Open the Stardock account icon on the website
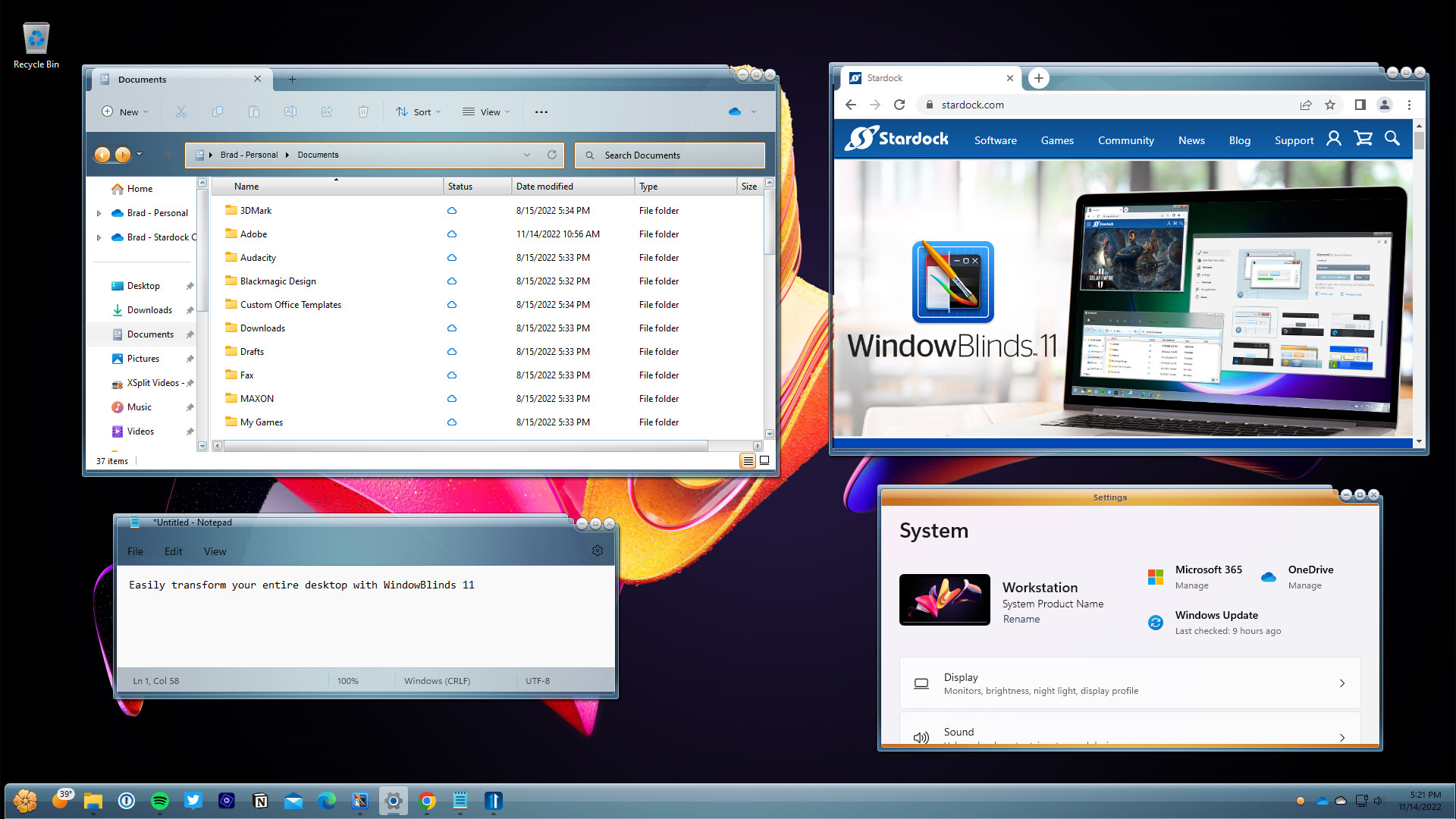This screenshot has width=1456, height=819. point(1333,139)
